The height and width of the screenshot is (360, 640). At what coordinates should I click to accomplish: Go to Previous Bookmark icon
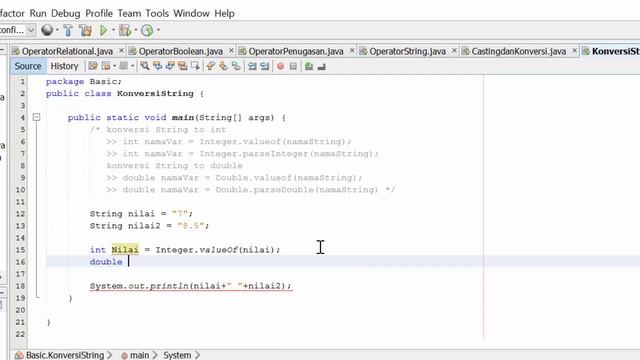coord(211,66)
